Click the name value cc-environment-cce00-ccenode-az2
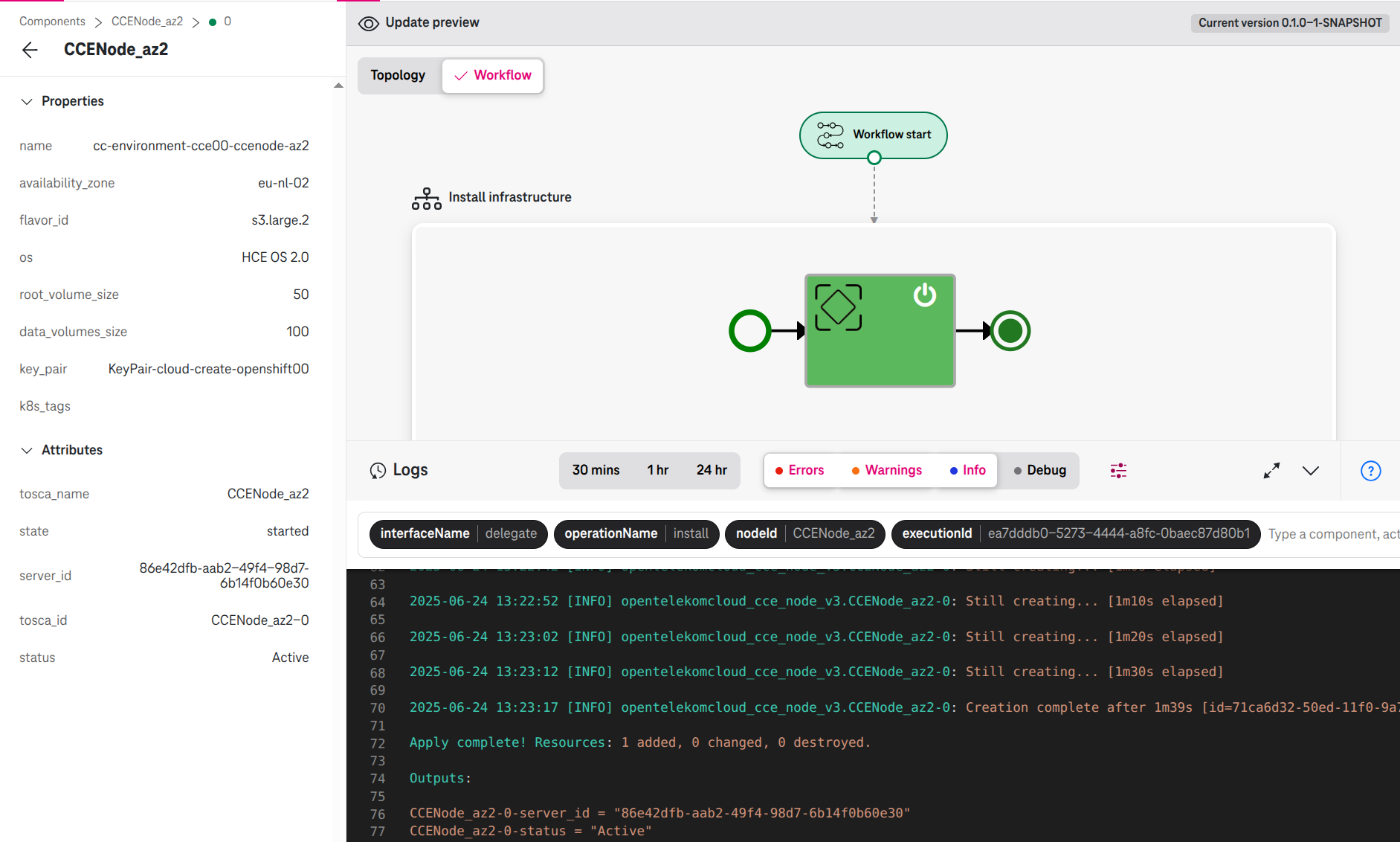The image size is (1400, 842). pos(201,146)
